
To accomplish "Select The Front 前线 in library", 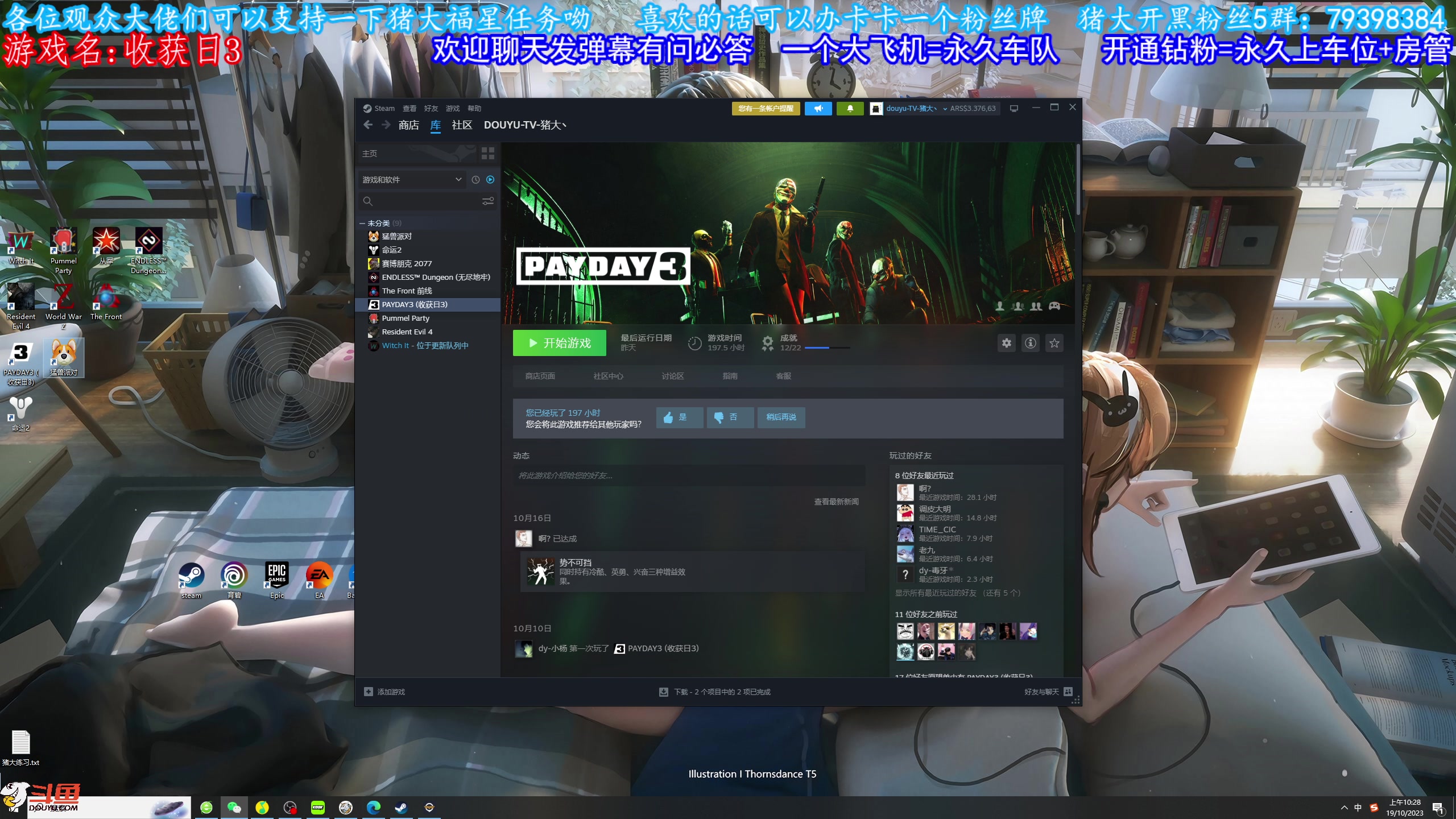I will (428, 291).
